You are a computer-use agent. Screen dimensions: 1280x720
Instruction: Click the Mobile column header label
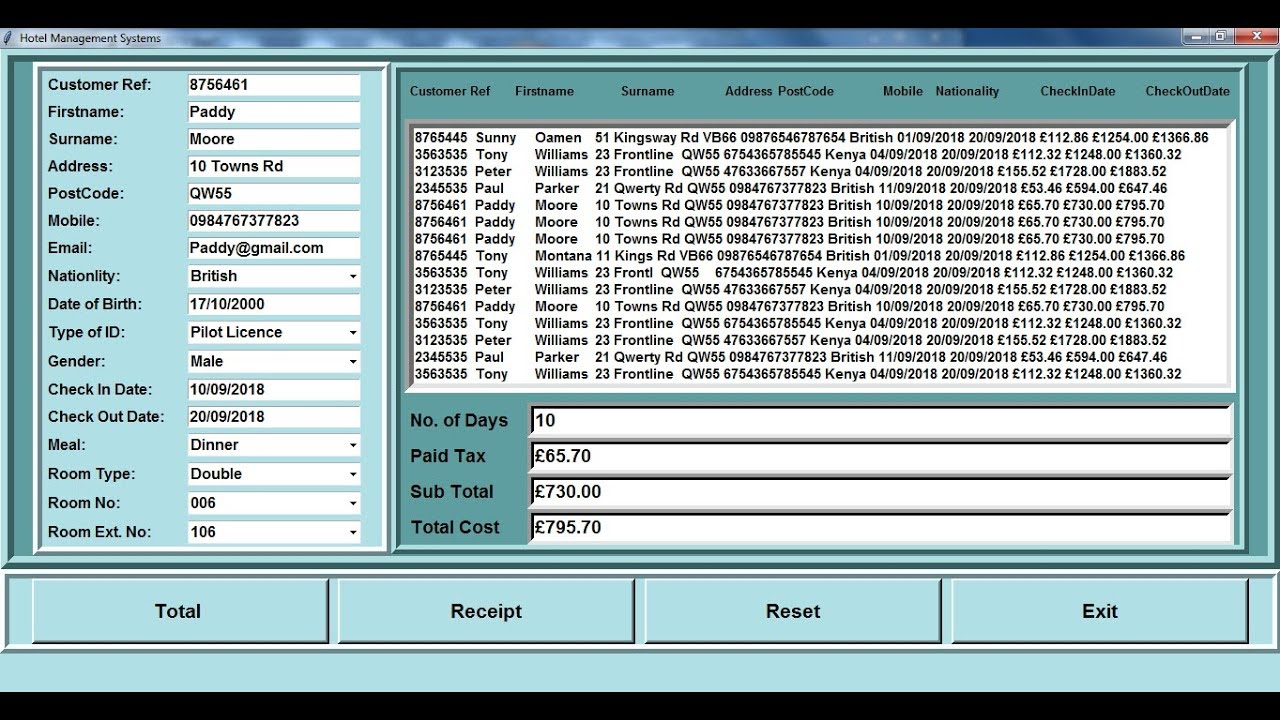pyautogui.click(x=902, y=91)
